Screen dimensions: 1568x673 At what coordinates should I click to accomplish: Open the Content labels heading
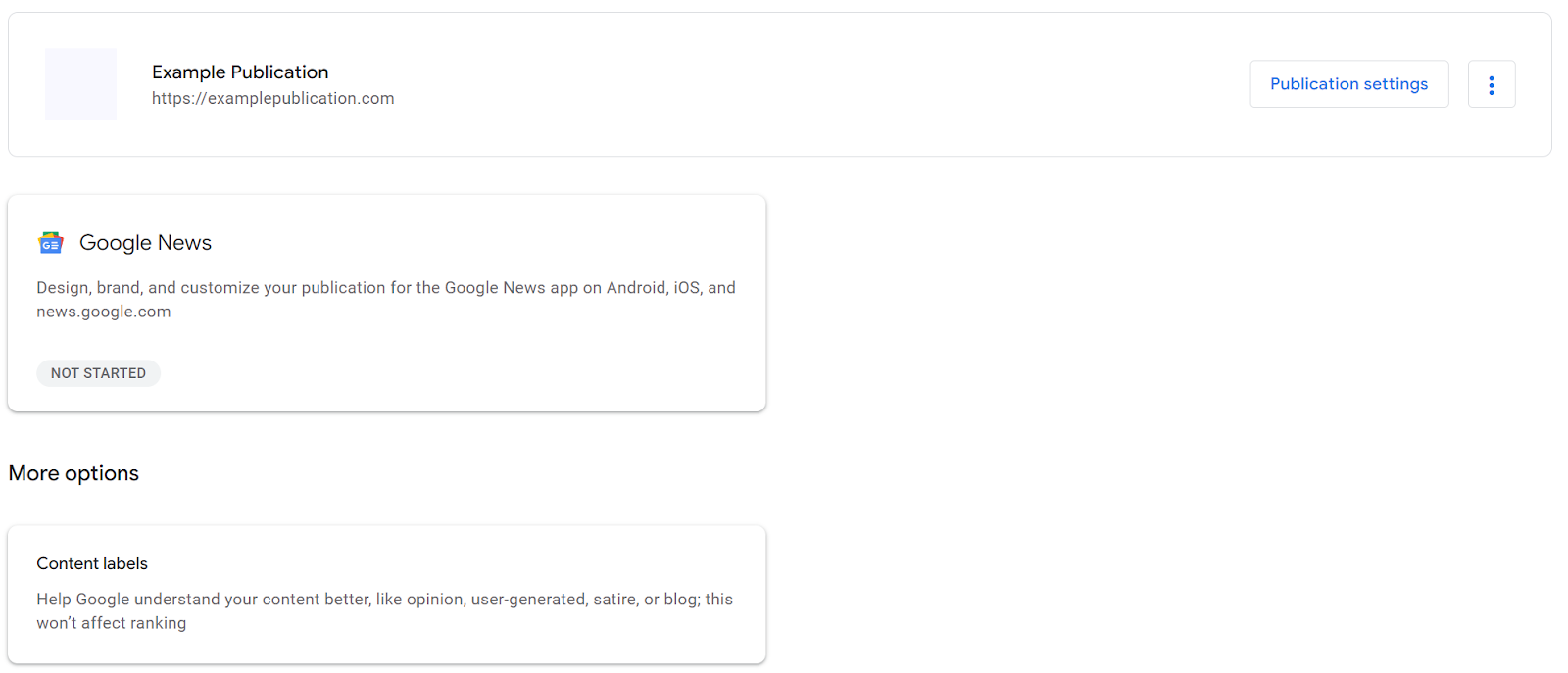click(x=92, y=563)
